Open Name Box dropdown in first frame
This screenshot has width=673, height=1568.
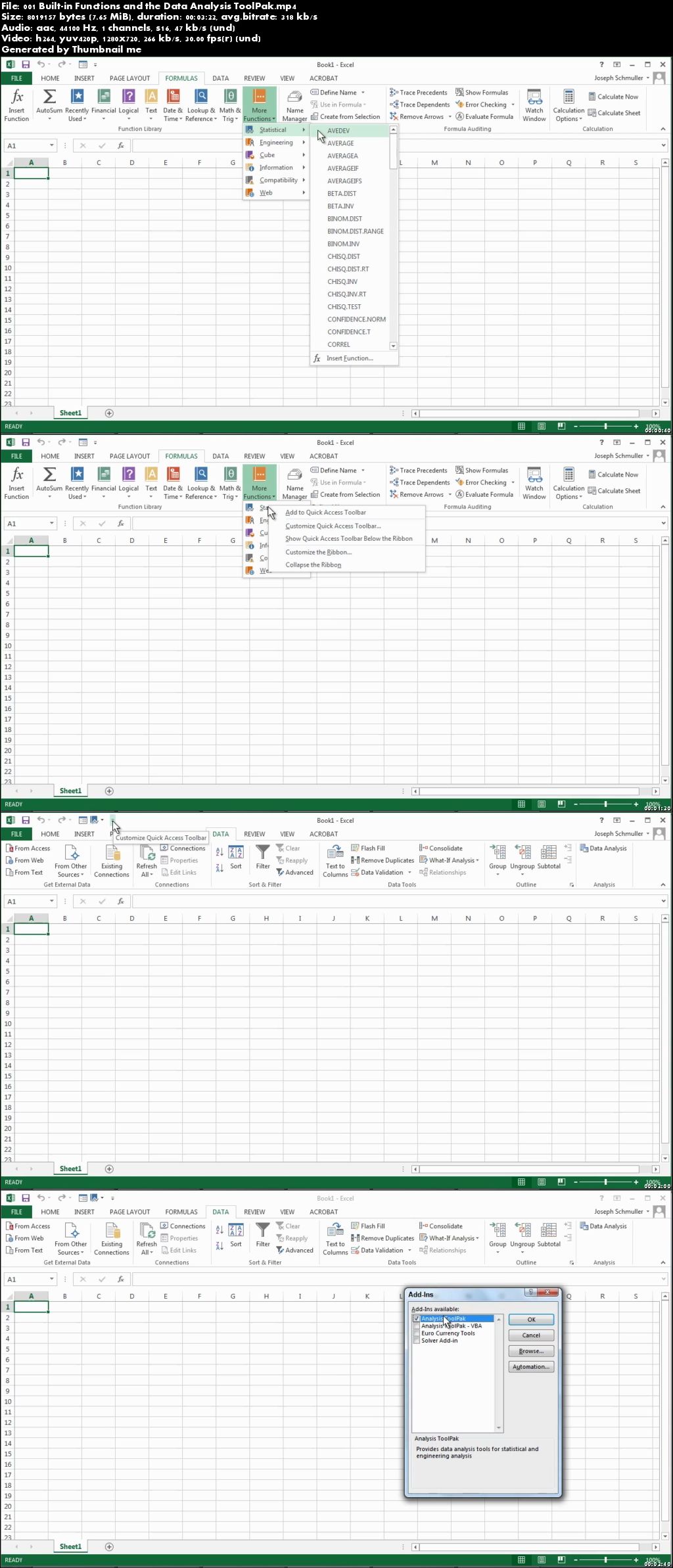51,146
